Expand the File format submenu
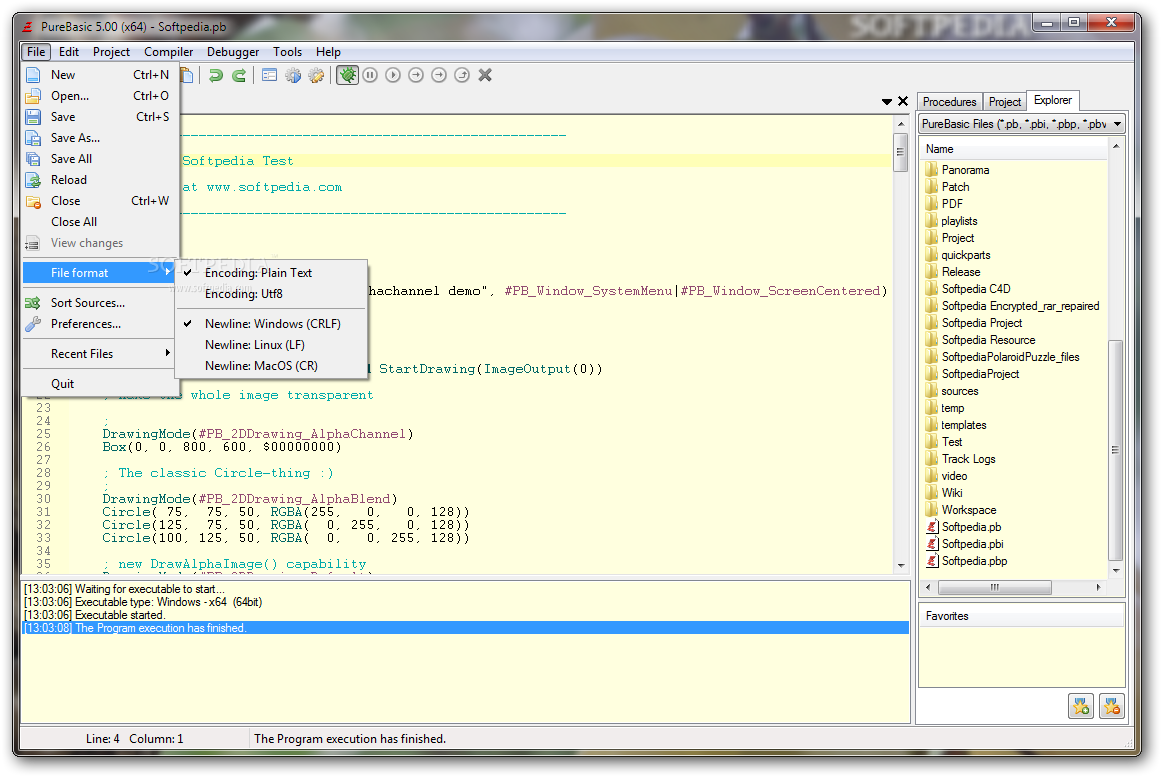The width and height of the screenshot is (1162, 777). click(x=99, y=273)
